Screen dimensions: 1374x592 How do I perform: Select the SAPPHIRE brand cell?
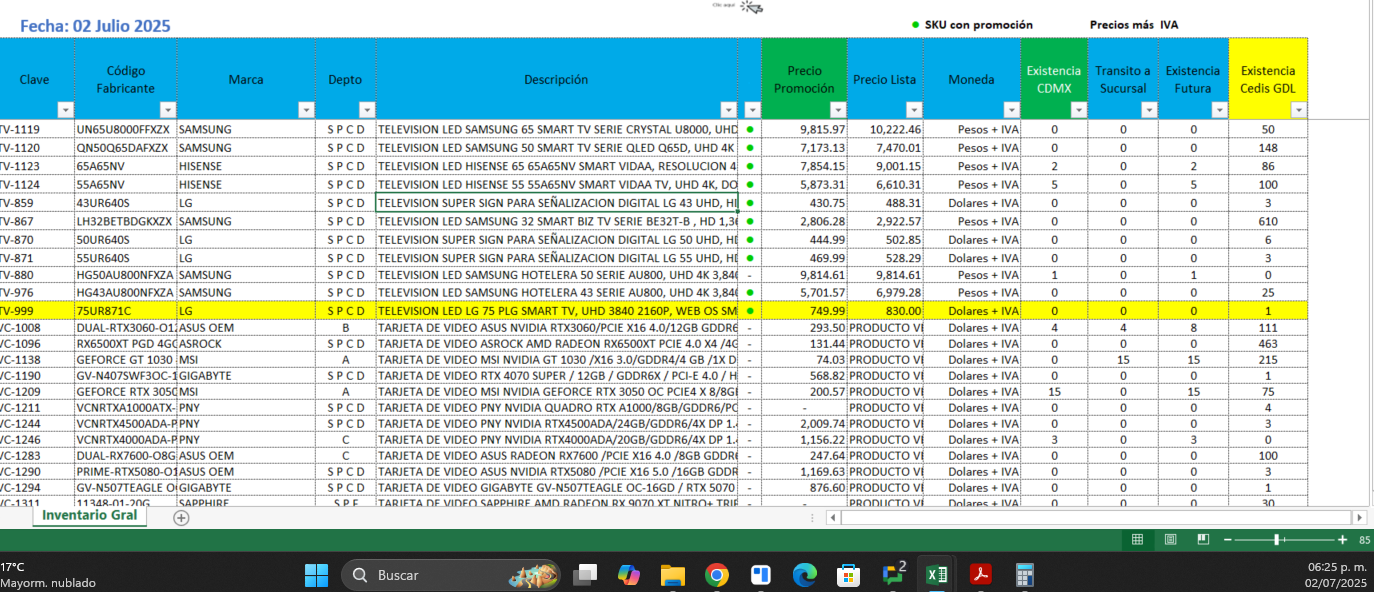pyautogui.click(x=247, y=503)
